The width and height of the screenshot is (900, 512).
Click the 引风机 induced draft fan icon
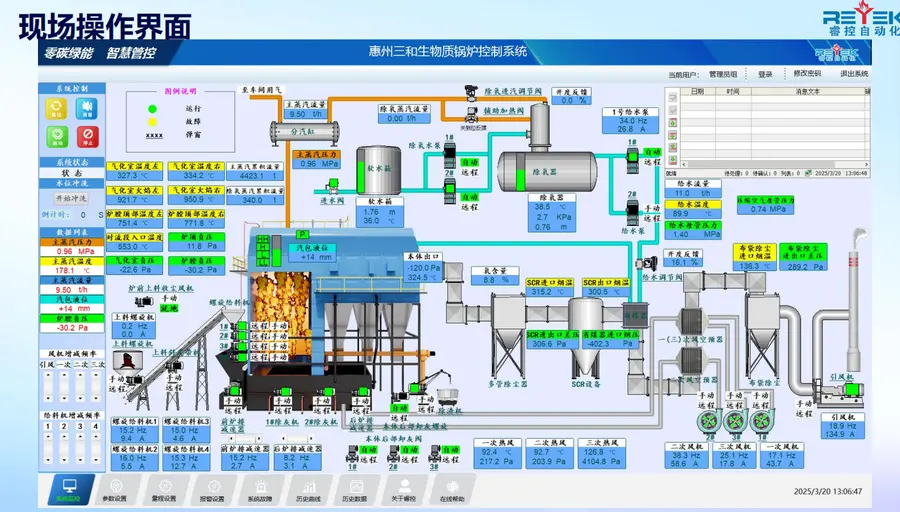[x=840, y=393]
